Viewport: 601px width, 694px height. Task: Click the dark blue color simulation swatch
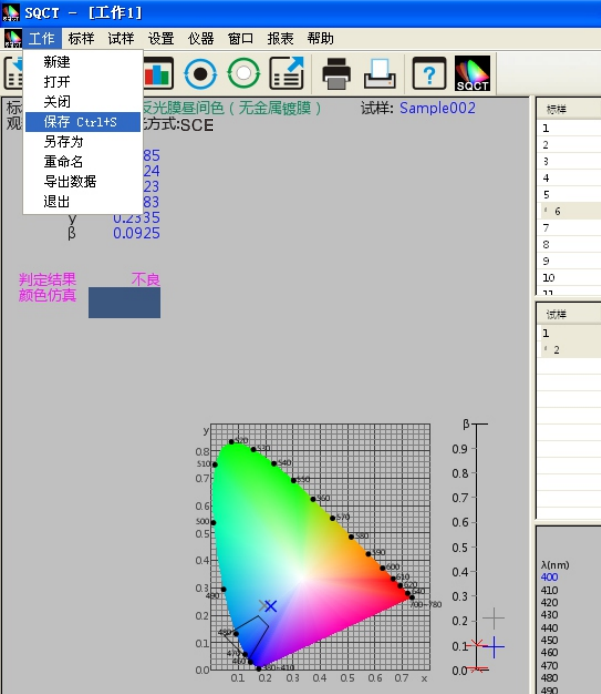click(x=124, y=302)
